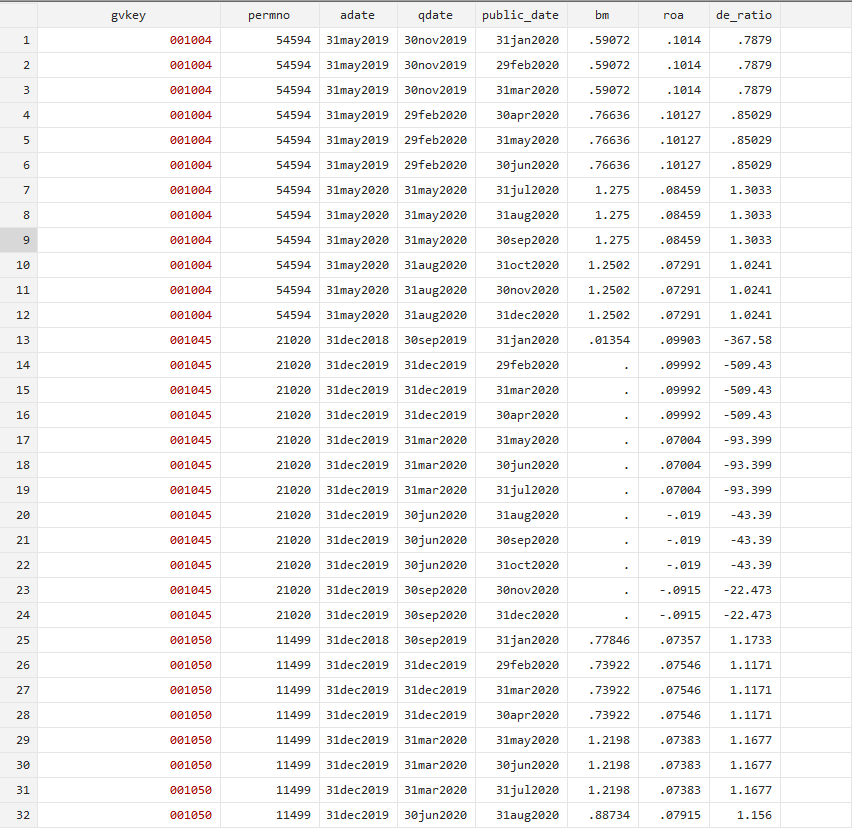Click roa .07546 in row 26

pyautogui.click(x=674, y=665)
